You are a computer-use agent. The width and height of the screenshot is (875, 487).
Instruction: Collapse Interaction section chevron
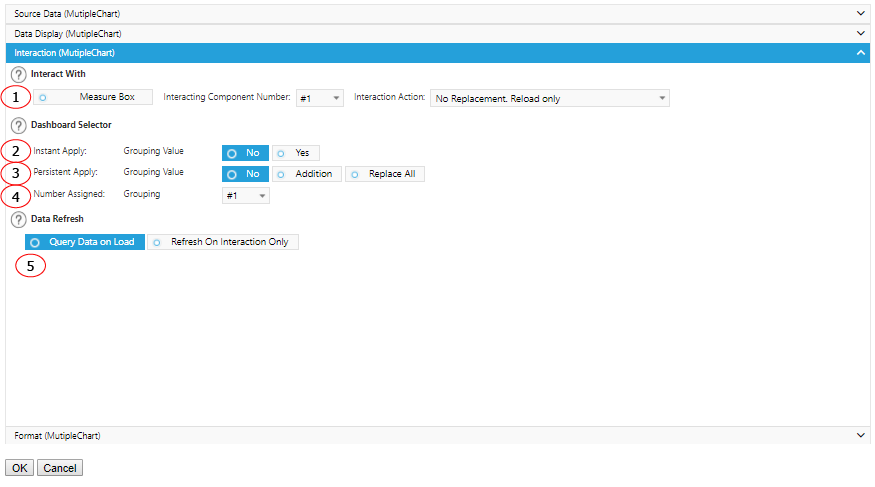coord(861,53)
